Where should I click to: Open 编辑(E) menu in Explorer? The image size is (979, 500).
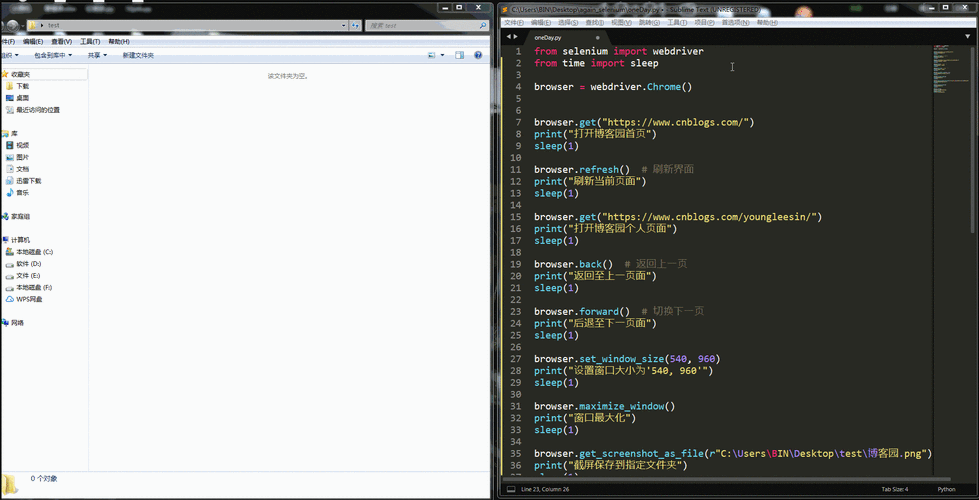[33, 42]
